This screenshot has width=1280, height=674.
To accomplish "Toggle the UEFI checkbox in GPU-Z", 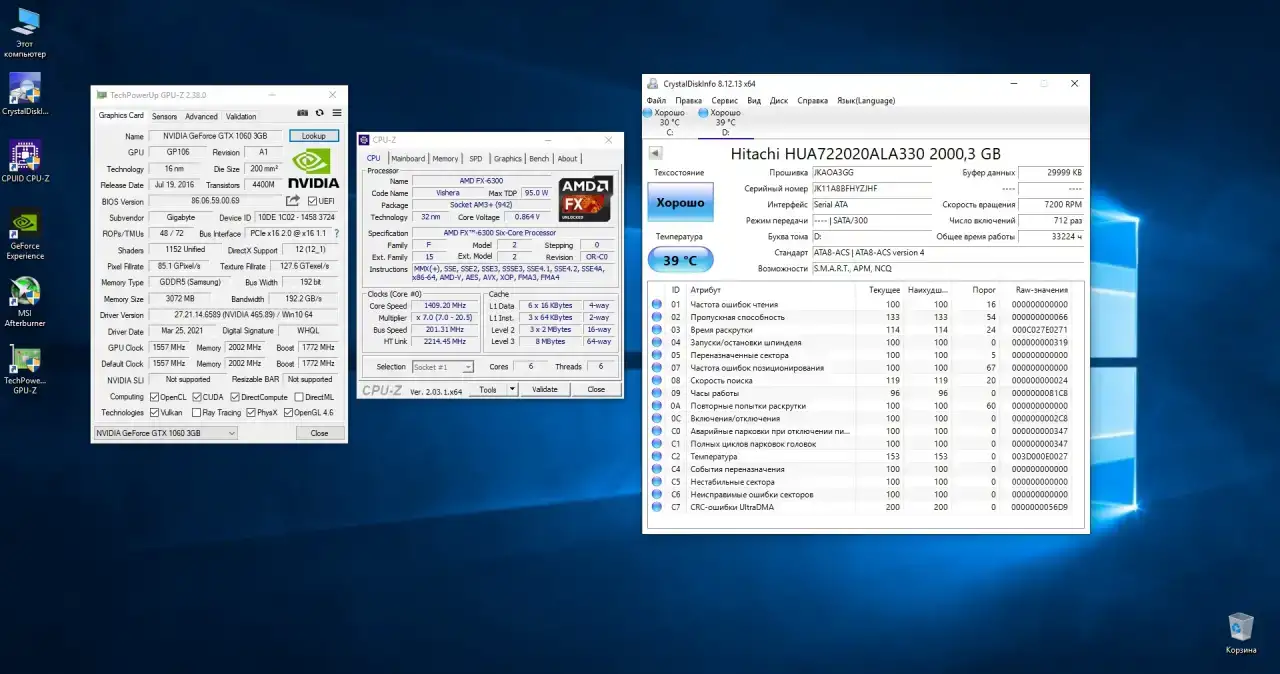I will click(312, 201).
